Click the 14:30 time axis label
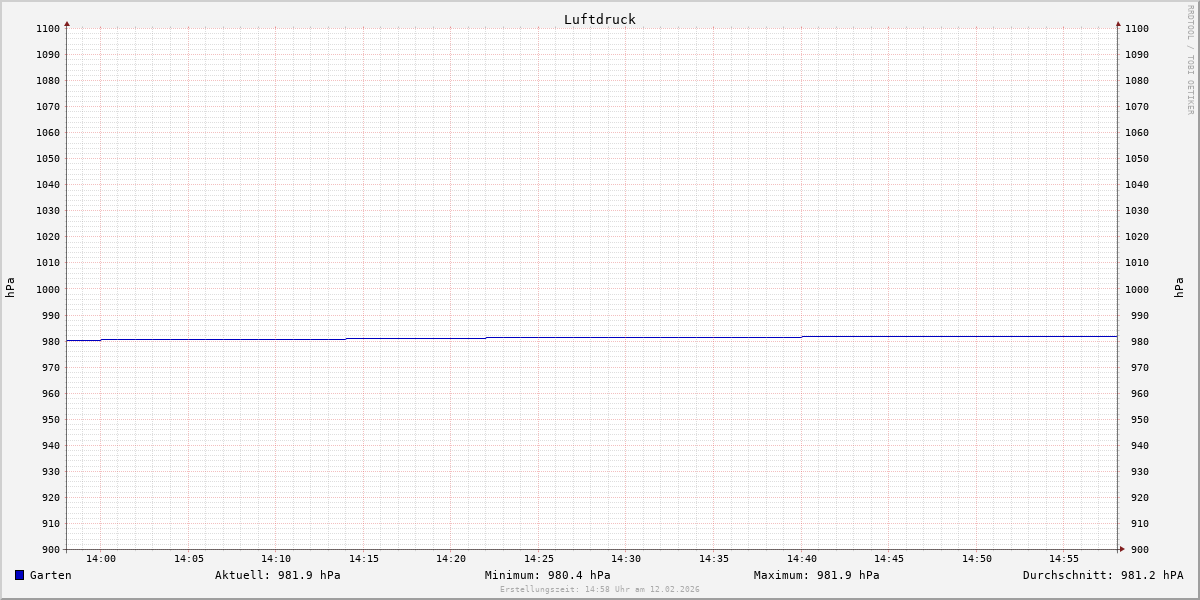Image resolution: width=1200 pixels, height=600 pixels. (626, 559)
